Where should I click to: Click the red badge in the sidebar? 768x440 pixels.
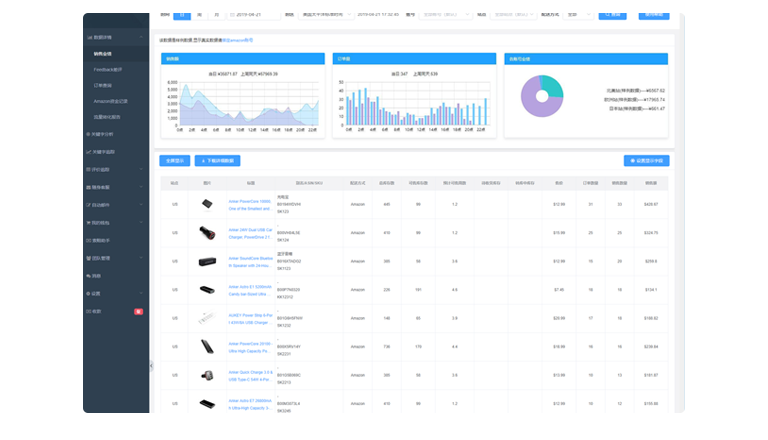coord(139,312)
